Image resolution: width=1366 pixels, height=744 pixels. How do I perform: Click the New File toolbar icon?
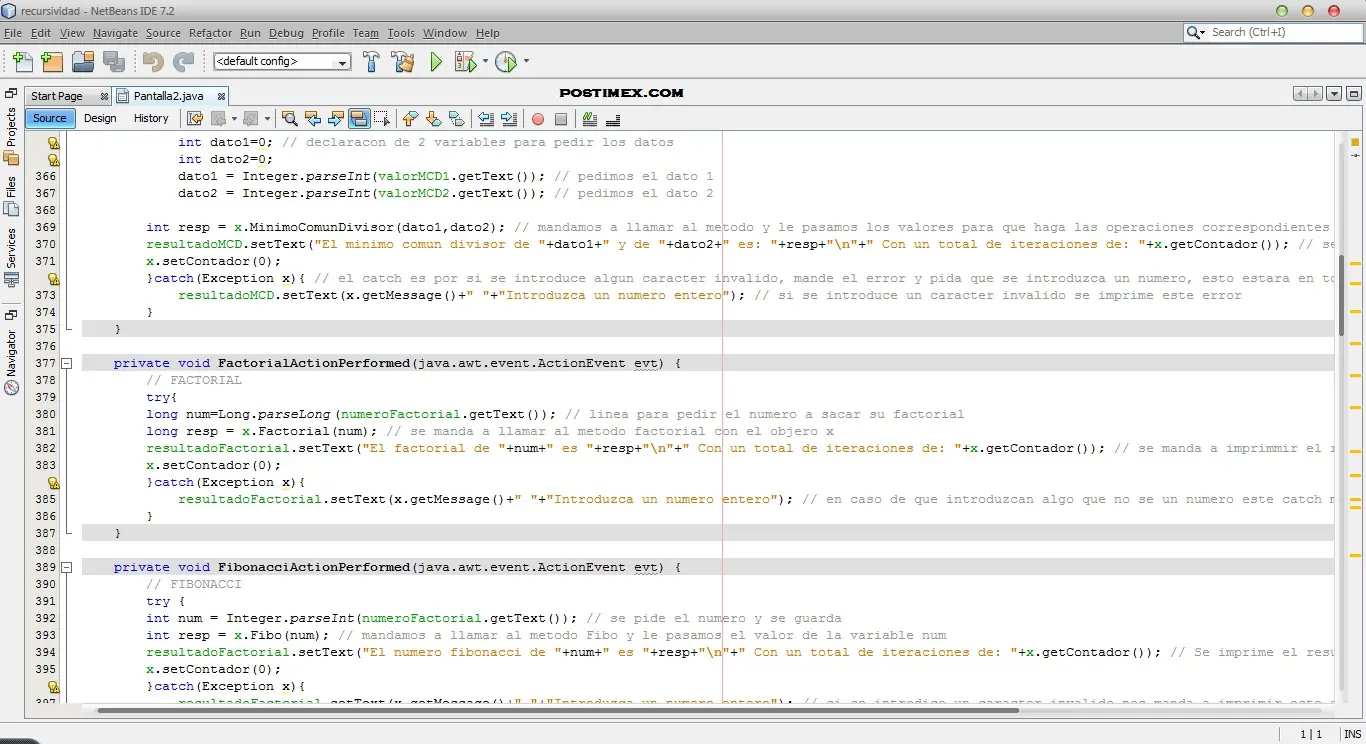coord(22,62)
